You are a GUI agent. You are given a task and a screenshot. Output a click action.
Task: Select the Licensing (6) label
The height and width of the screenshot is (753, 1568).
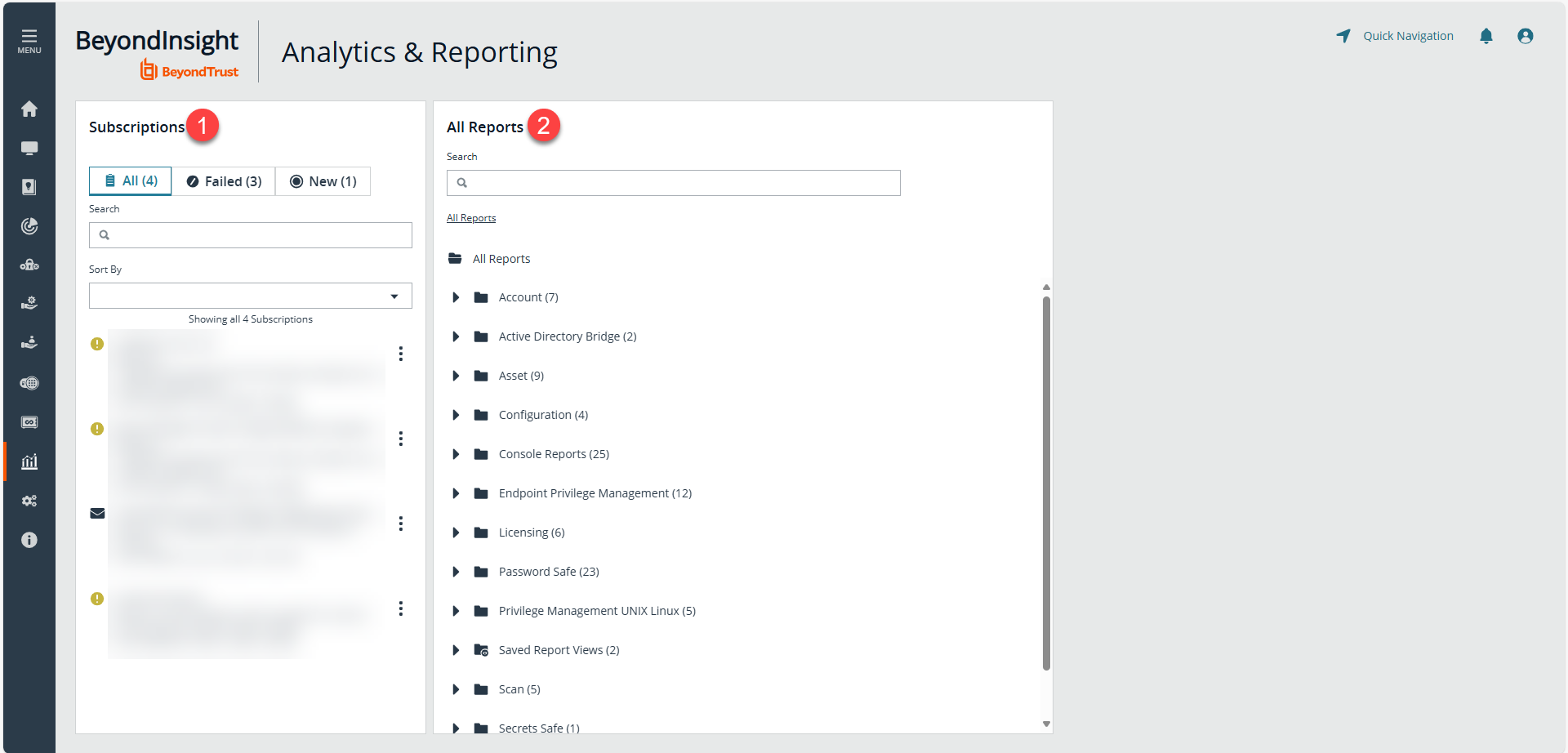click(x=532, y=532)
